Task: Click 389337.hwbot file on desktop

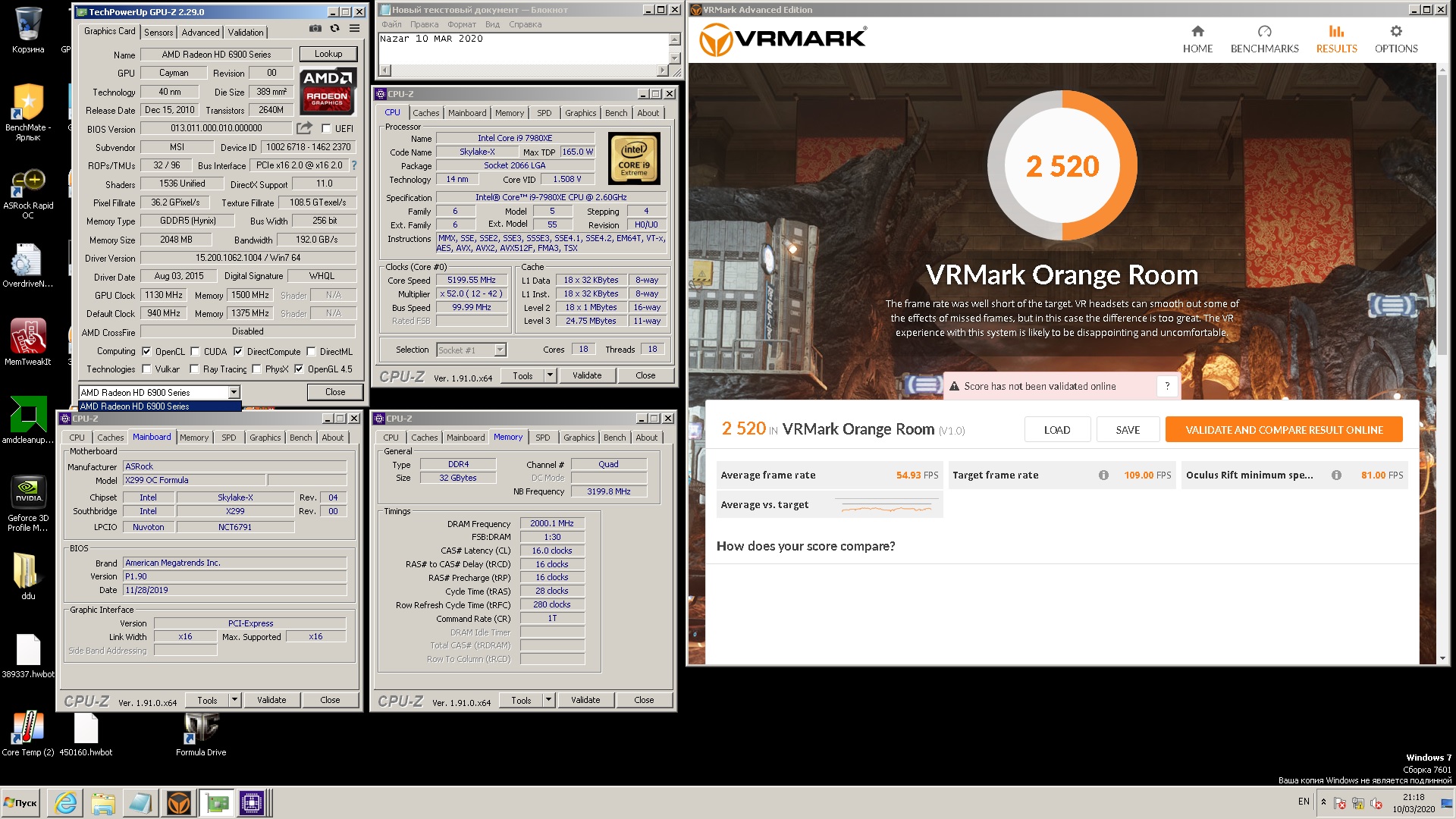Action: click(28, 656)
